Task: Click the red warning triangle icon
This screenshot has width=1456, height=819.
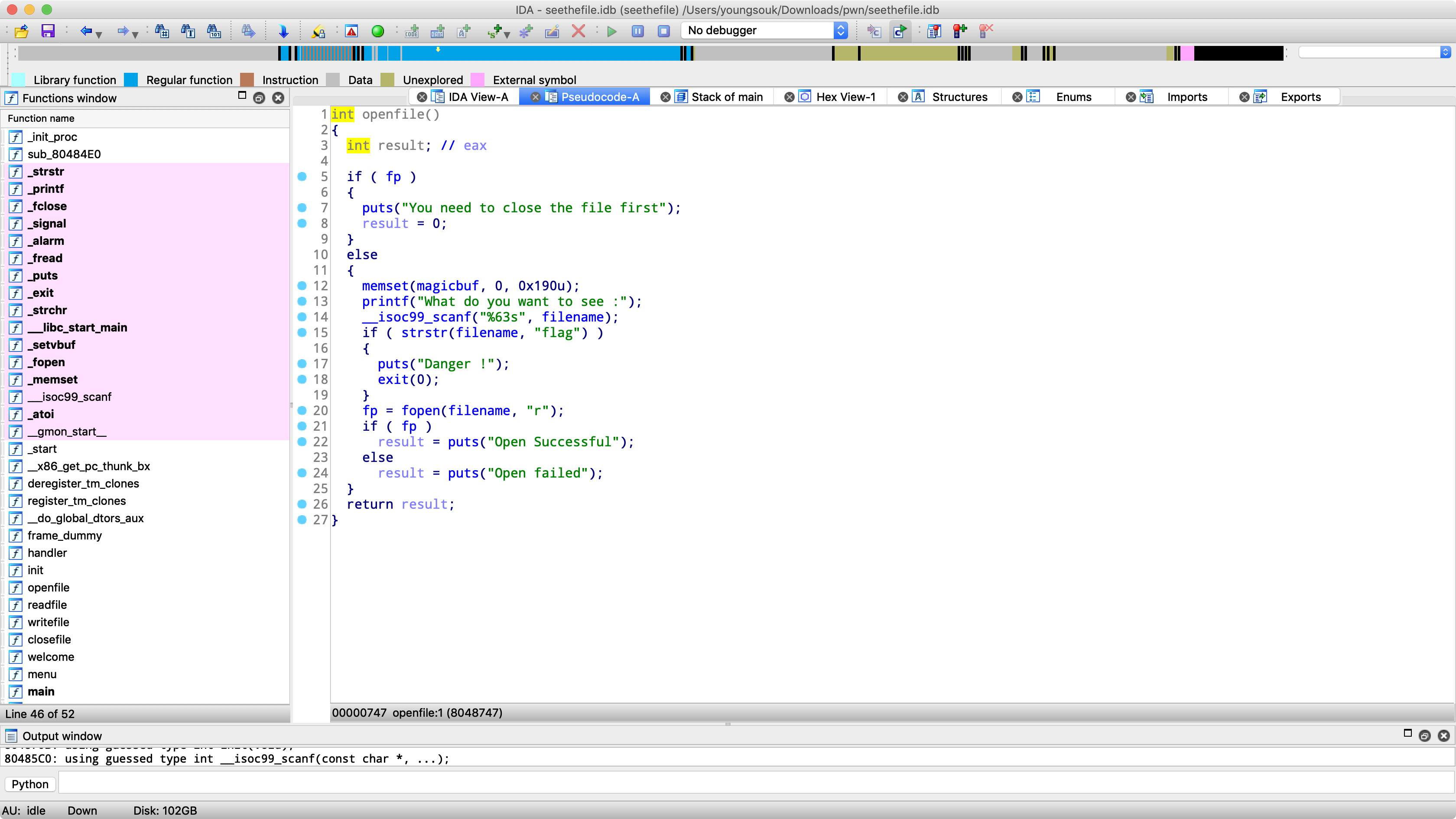Action: click(351, 31)
